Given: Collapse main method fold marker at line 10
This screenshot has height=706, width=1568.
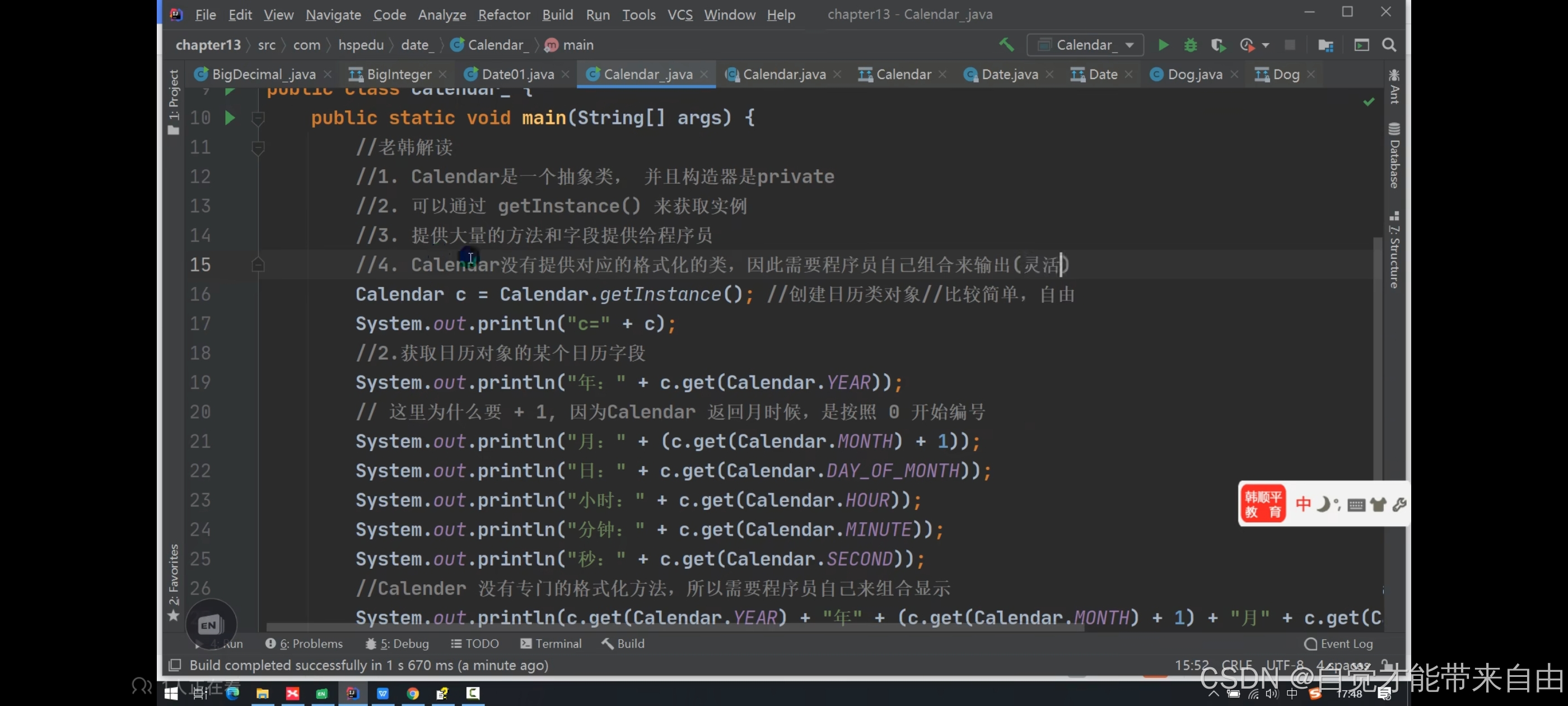Looking at the screenshot, I should click(258, 118).
